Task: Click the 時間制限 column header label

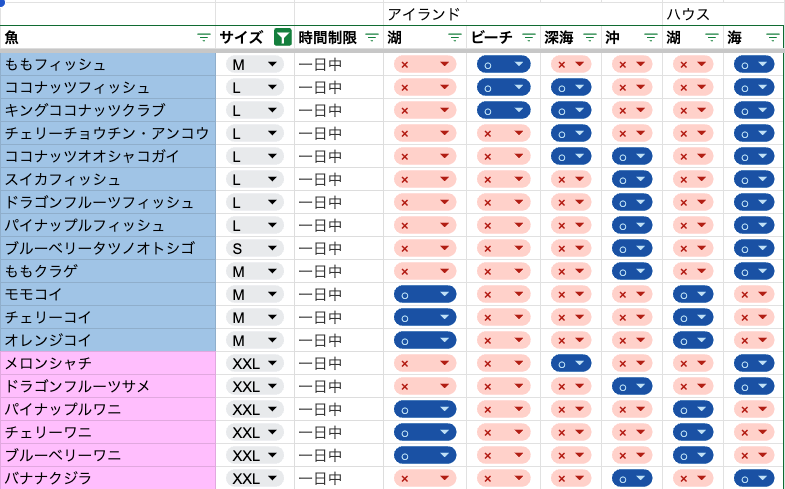Action: pyautogui.click(x=327, y=38)
